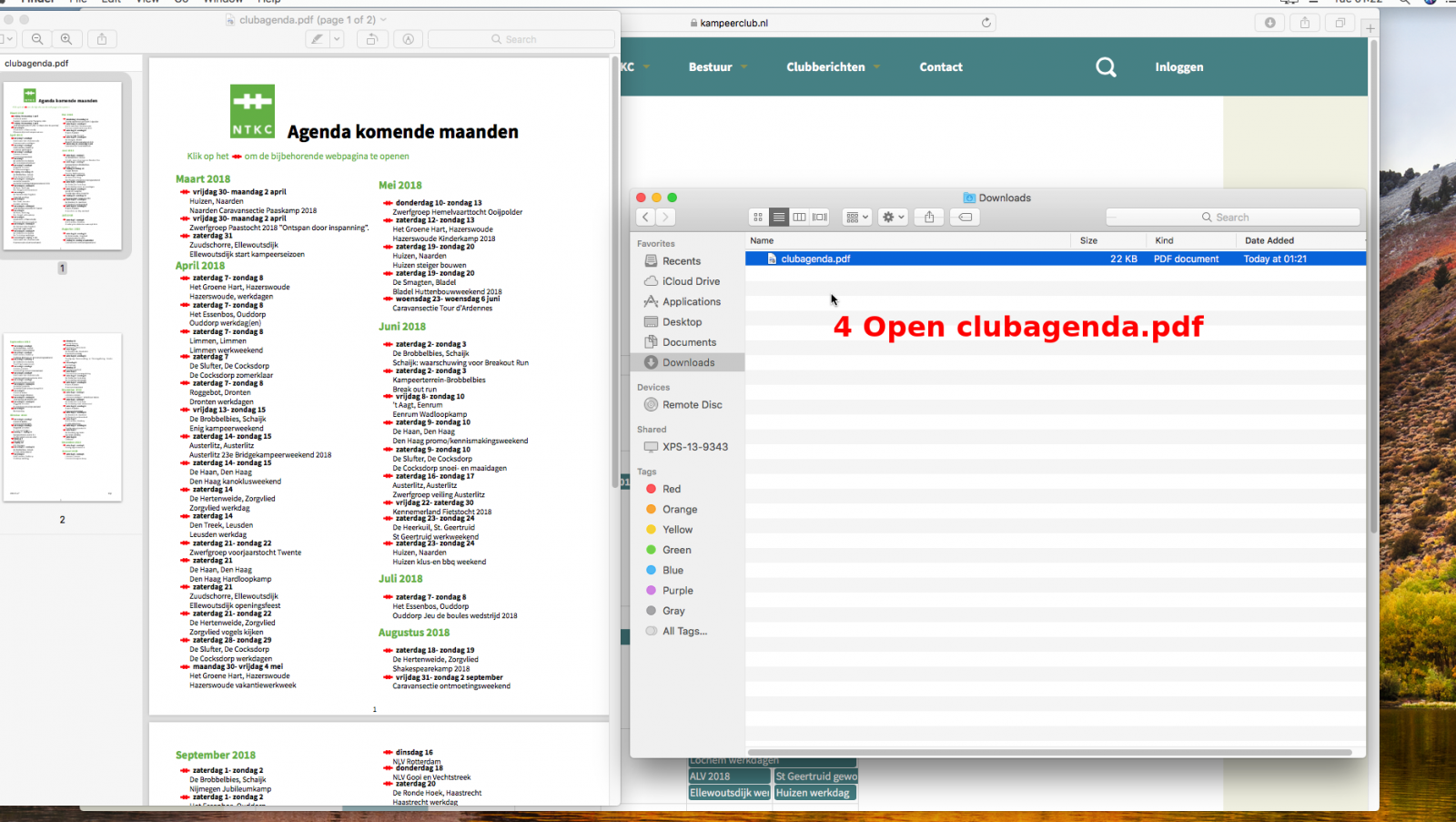The width and height of the screenshot is (1456, 822).
Task: Open Applications in Finder sidebar
Action: [692, 301]
